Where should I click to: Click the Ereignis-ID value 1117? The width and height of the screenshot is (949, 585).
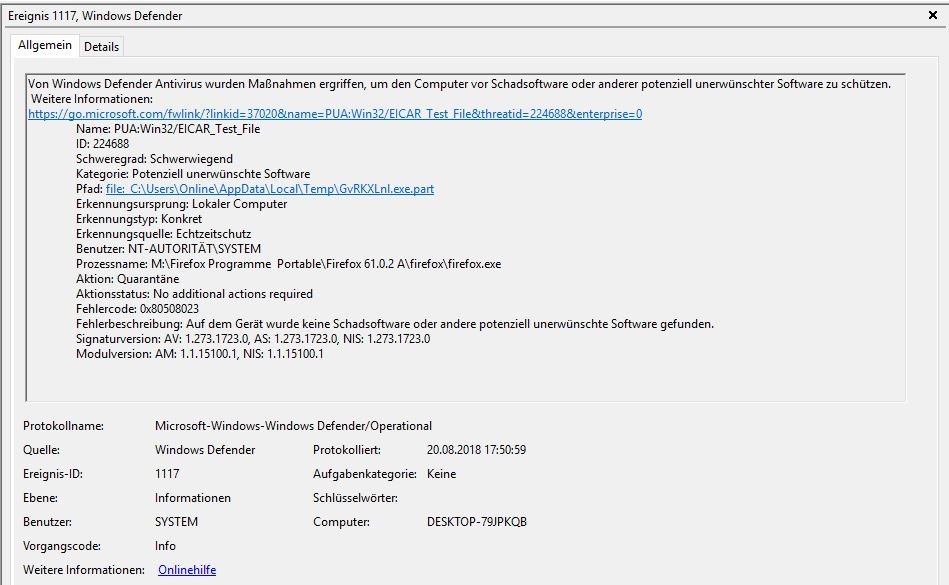pyautogui.click(x=167, y=474)
